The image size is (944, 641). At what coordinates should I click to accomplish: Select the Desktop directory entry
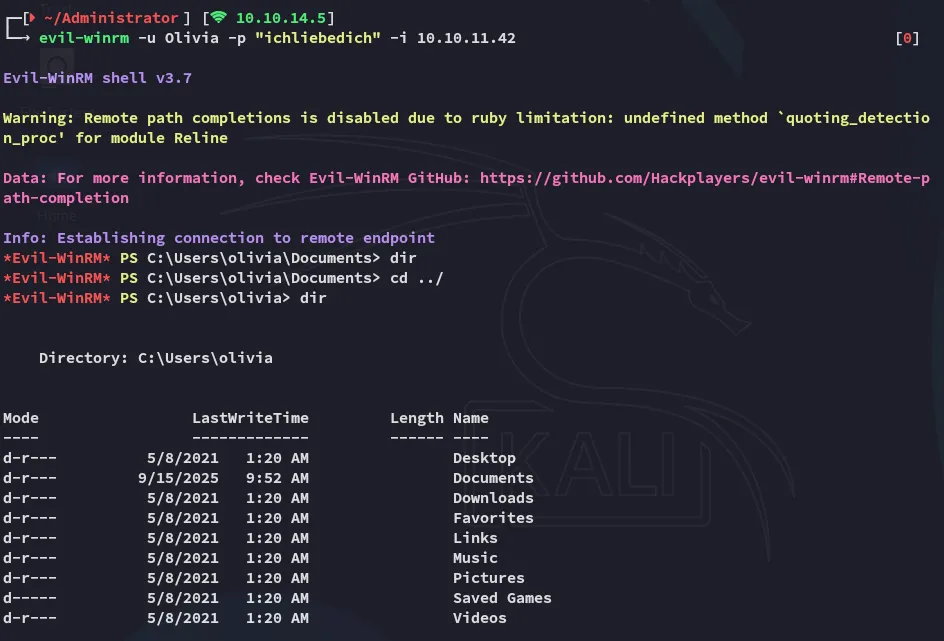click(484, 458)
